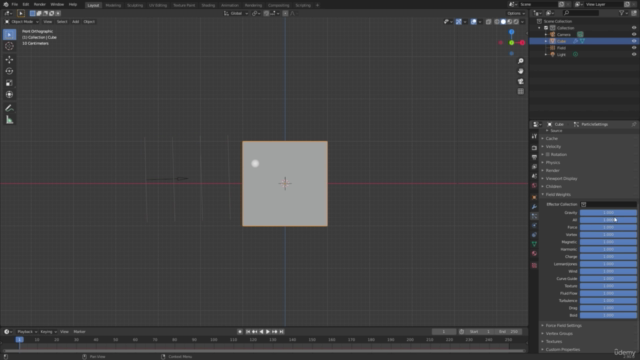
Task: Open the Global transform orientation dropdown
Action: tap(236, 13)
